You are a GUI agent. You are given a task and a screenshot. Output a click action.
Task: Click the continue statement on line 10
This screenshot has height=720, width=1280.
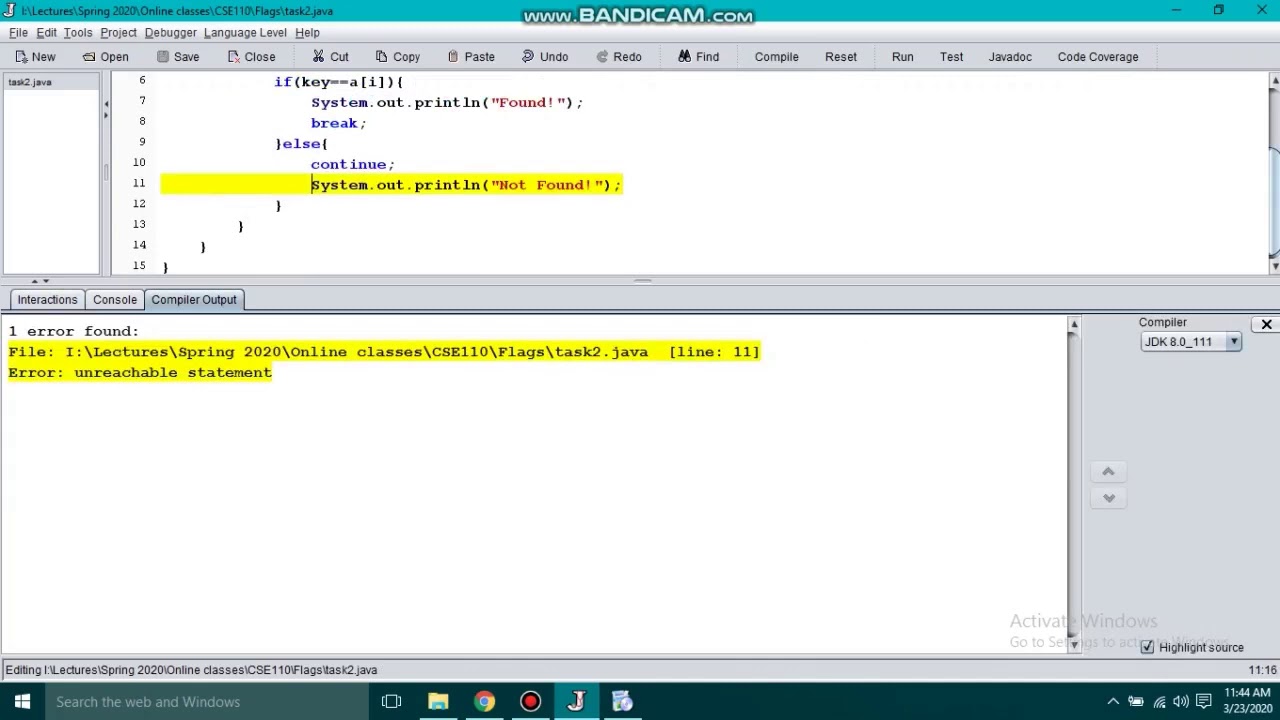[352, 164]
